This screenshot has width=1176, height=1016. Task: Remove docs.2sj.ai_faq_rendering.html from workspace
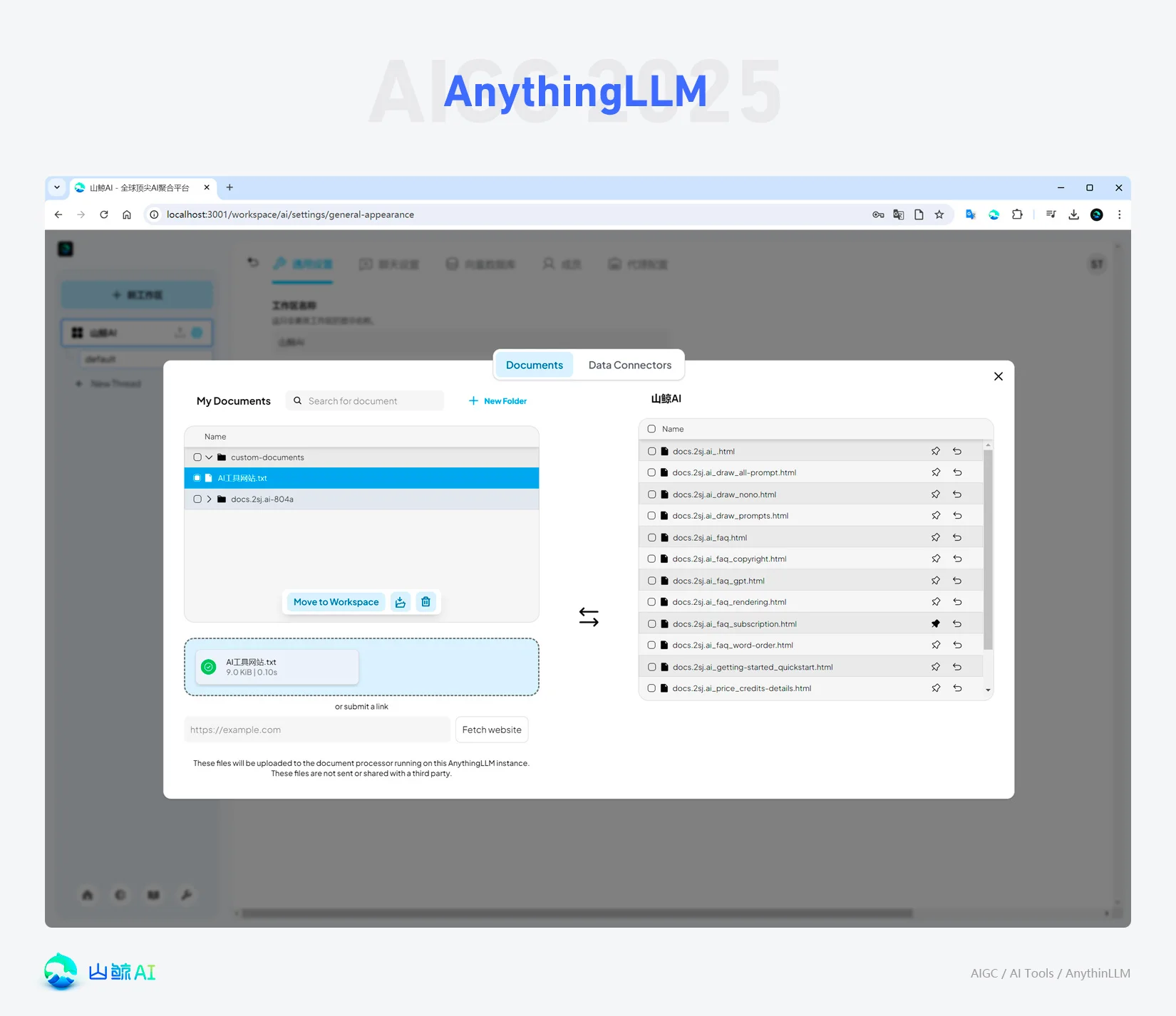(x=957, y=602)
